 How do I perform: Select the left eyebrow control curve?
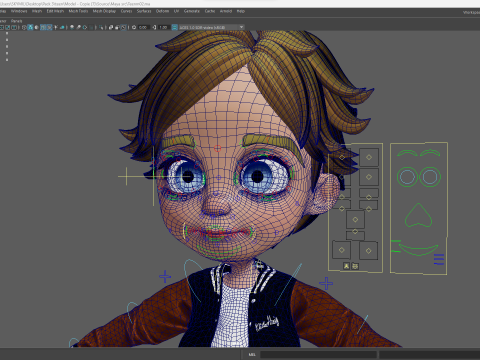pyautogui.click(x=407, y=153)
